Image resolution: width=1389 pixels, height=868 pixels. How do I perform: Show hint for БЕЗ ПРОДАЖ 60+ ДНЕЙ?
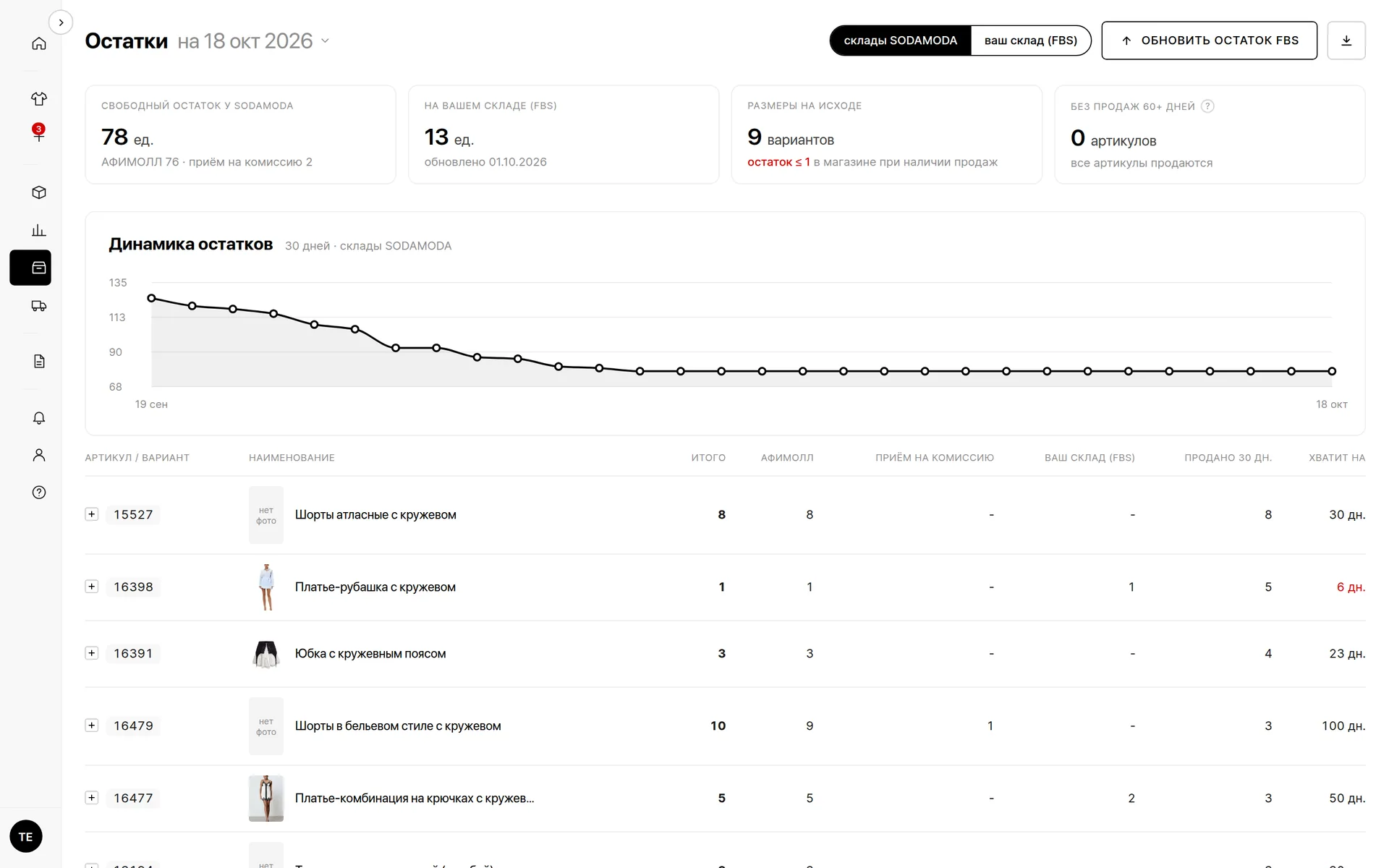click(x=1207, y=106)
